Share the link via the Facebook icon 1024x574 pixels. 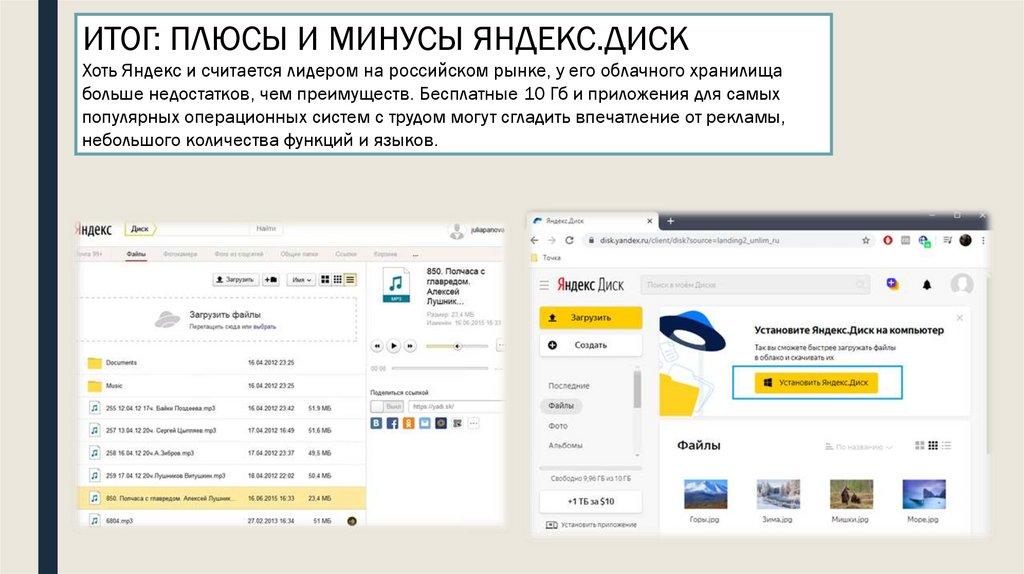click(x=392, y=423)
